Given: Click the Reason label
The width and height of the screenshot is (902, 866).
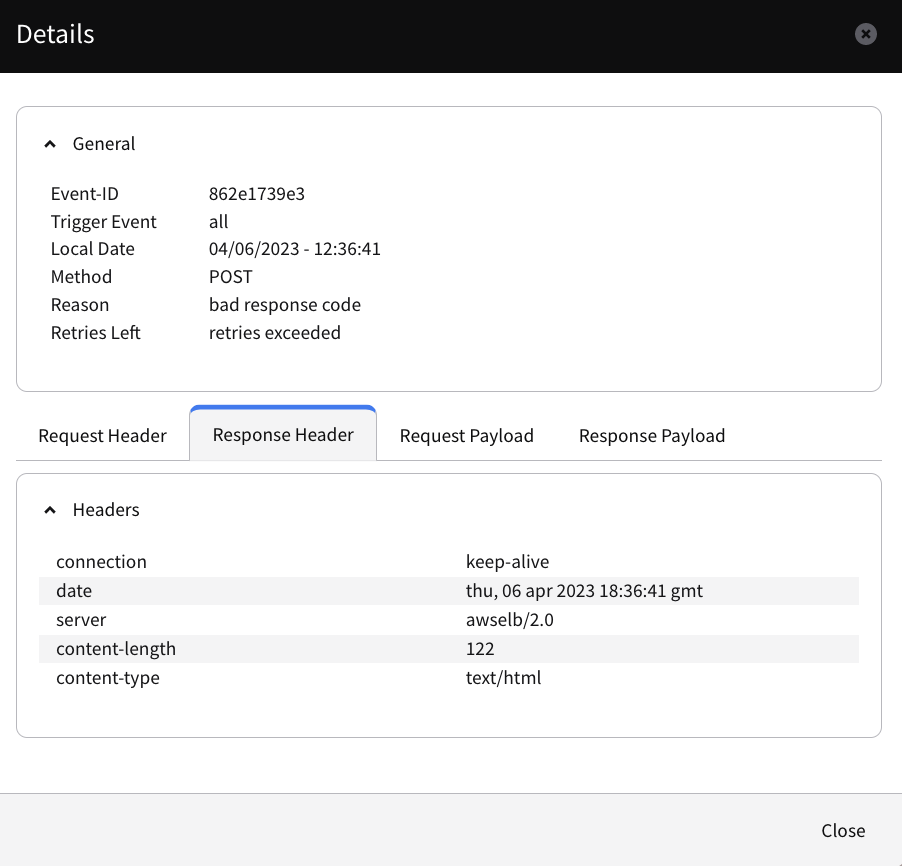Looking at the screenshot, I should [x=80, y=305].
